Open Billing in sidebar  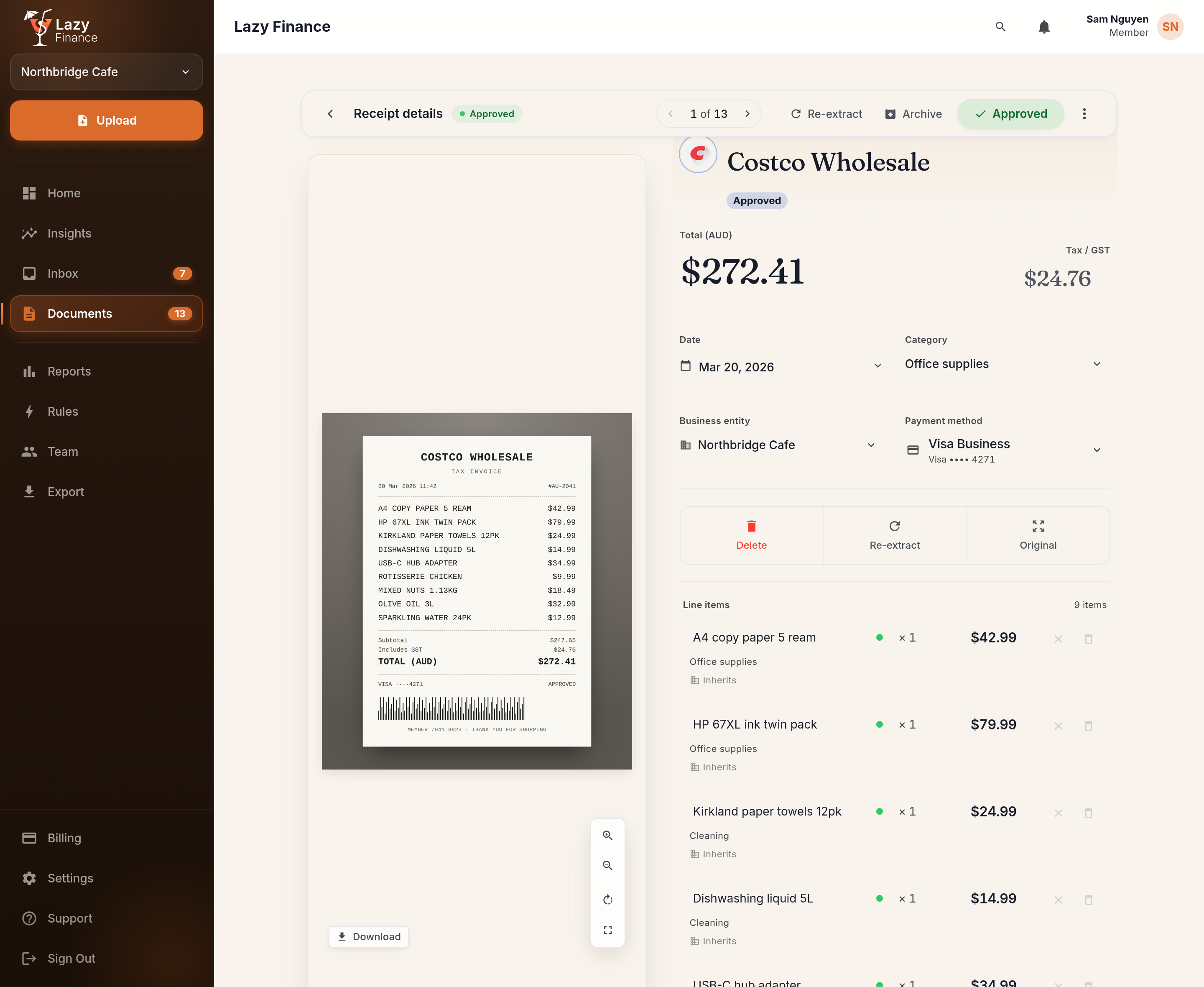coord(106,838)
